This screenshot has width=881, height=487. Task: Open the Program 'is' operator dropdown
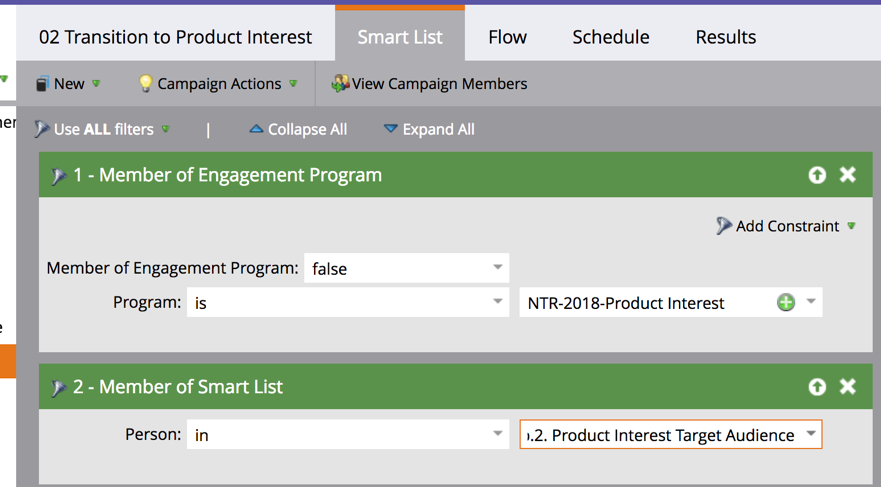pyautogui.click(x=347, y=302)
